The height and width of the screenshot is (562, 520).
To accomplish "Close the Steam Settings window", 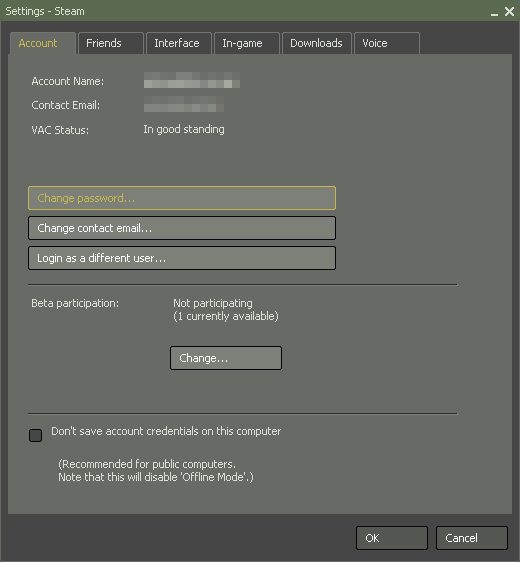I will point(509,11).
